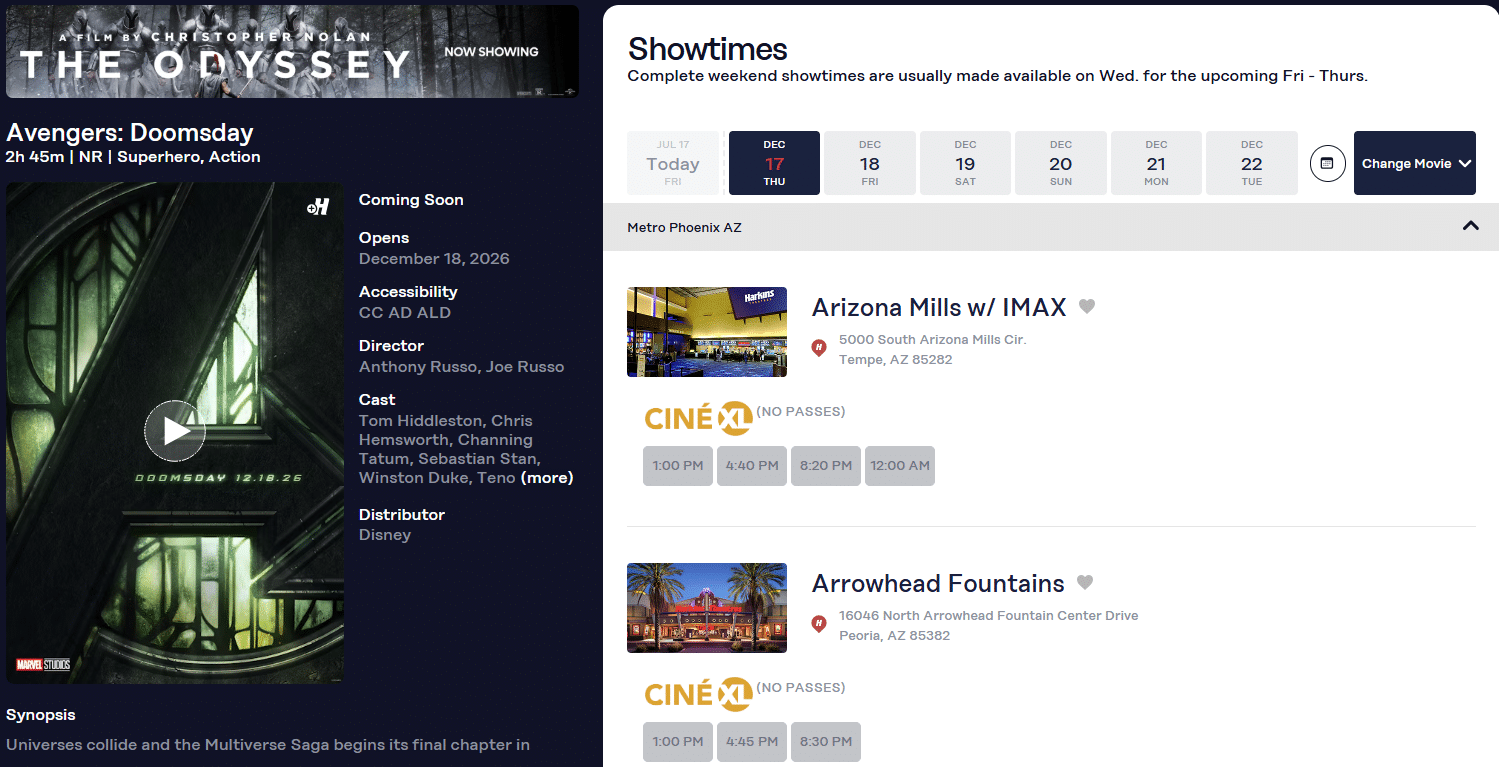
Task: Expand the cast list with (more)
Action: point(547,478)
